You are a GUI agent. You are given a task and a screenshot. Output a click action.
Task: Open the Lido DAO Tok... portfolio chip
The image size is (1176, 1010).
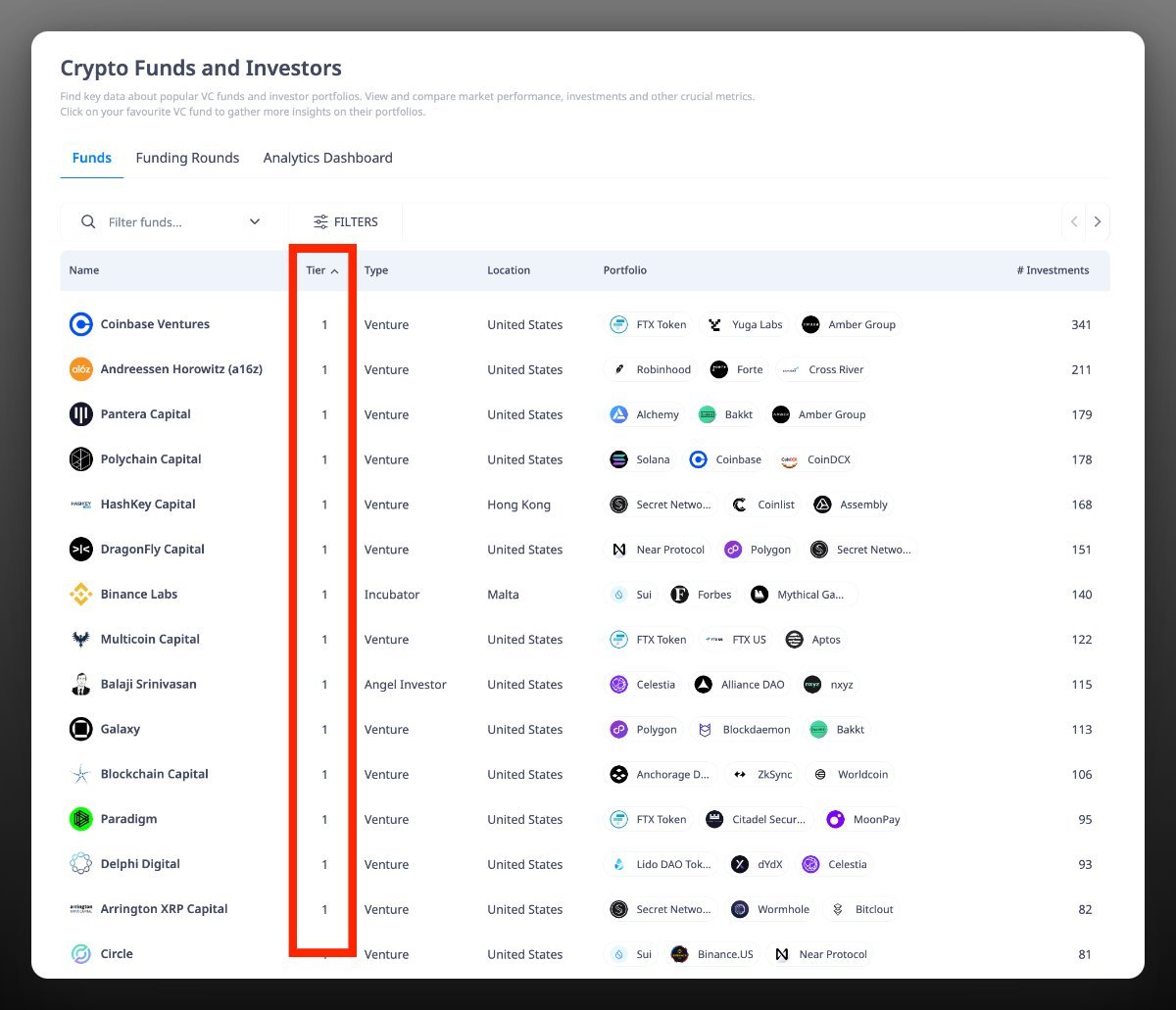[661, 864]
